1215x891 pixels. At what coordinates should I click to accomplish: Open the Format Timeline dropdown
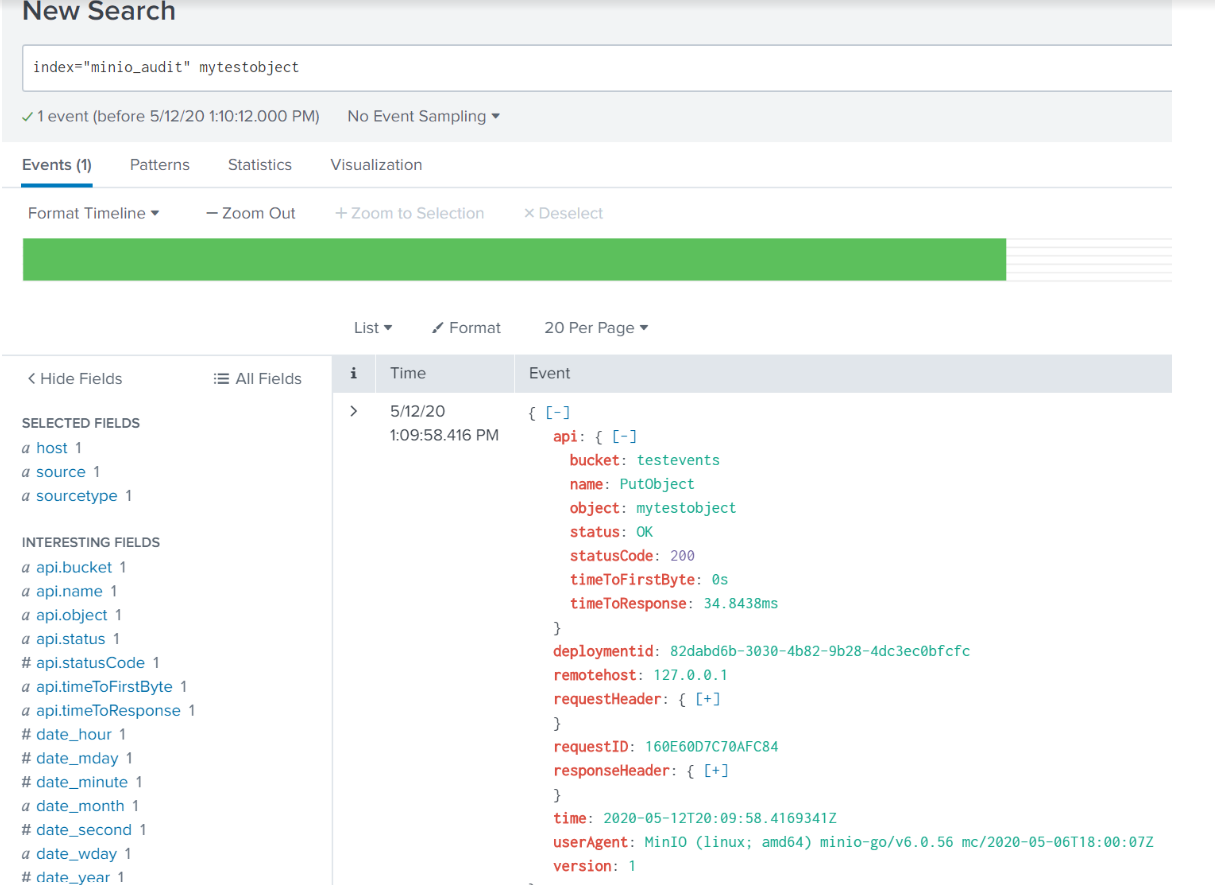pyautogui.click(x=93, y=213)
